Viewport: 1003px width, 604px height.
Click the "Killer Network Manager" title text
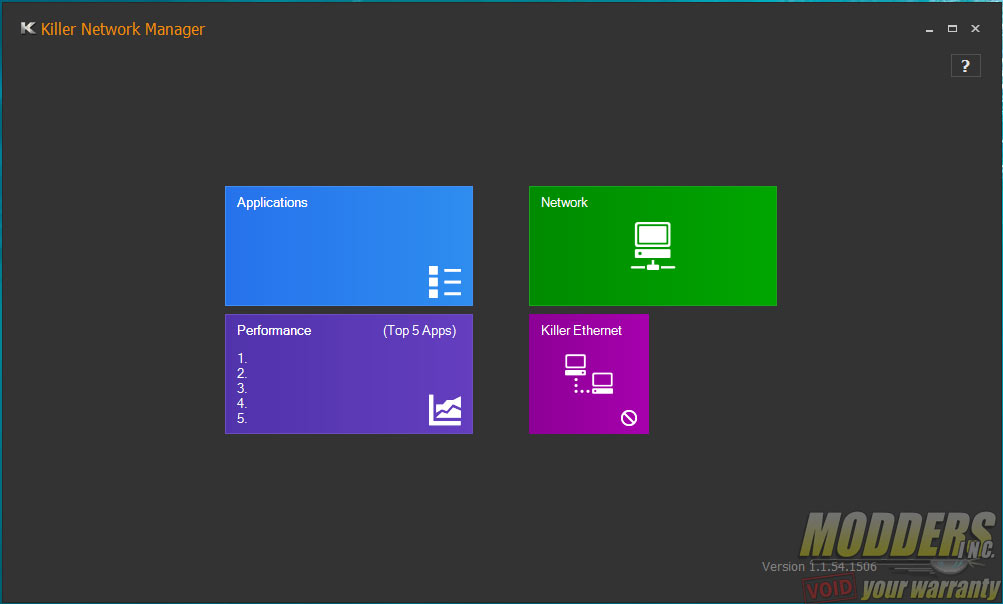click(x=123, y=29)
